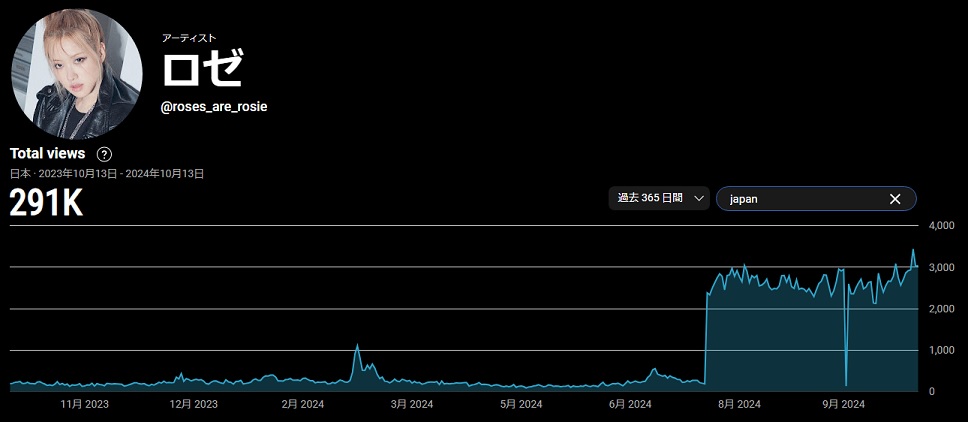The image size is (968, 422).
Task: Click the artist name ロゼ
Action: (203, 69)
